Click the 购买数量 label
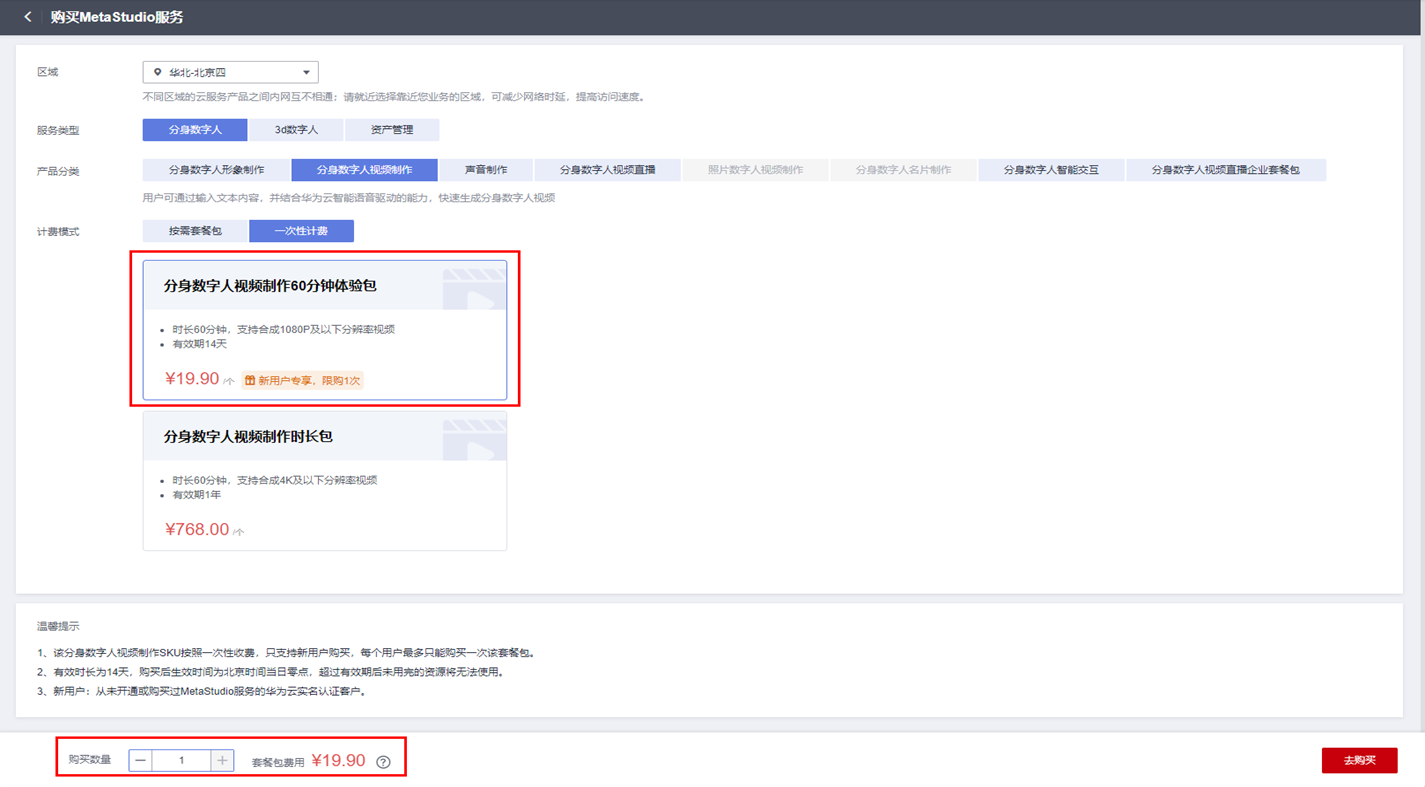This screenshot has width=1425, height=787. coord(90,761)
